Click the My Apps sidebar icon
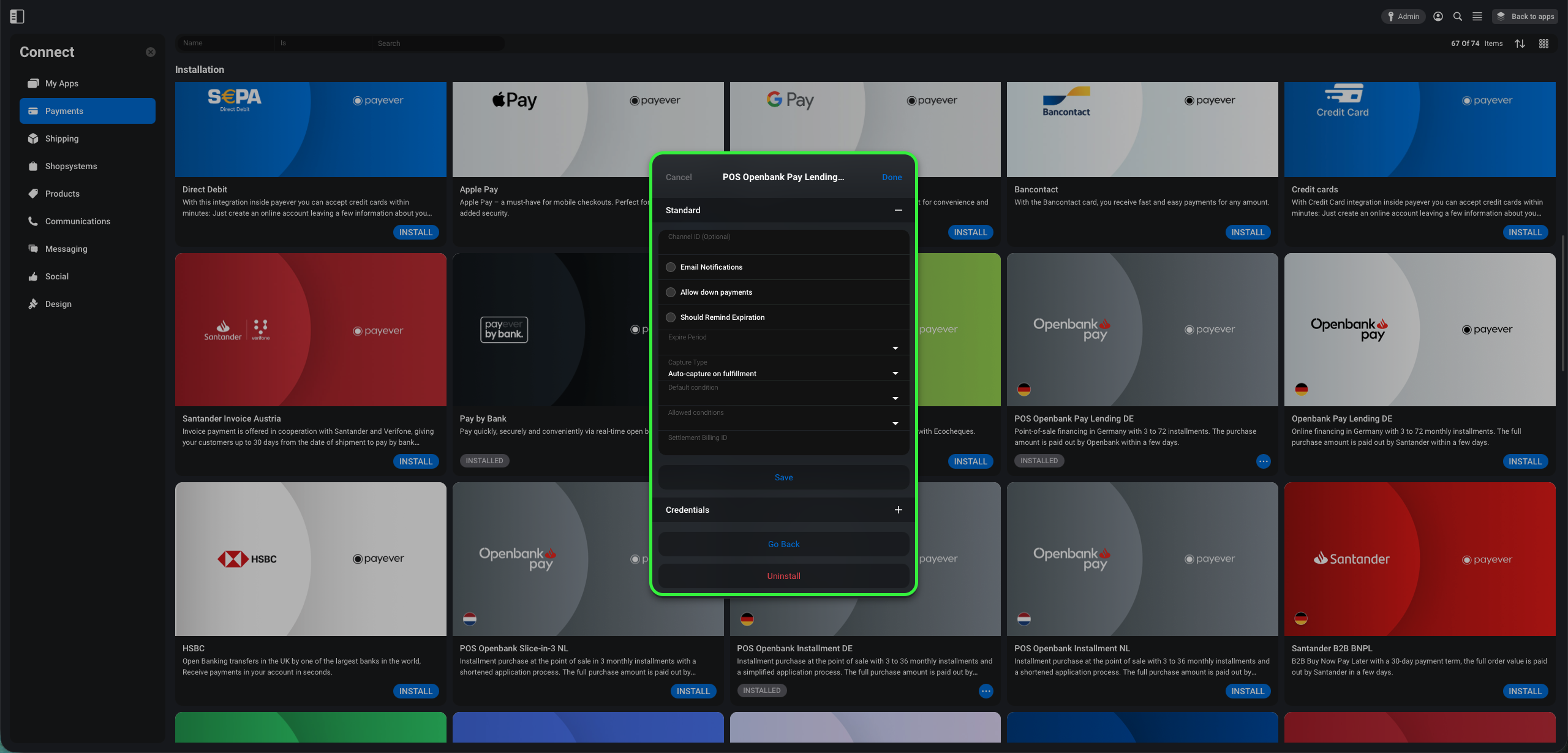 [33, 83]
